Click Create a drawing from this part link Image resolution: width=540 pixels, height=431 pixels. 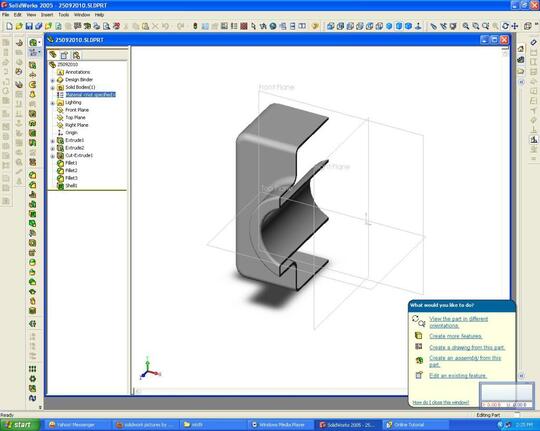467,348
